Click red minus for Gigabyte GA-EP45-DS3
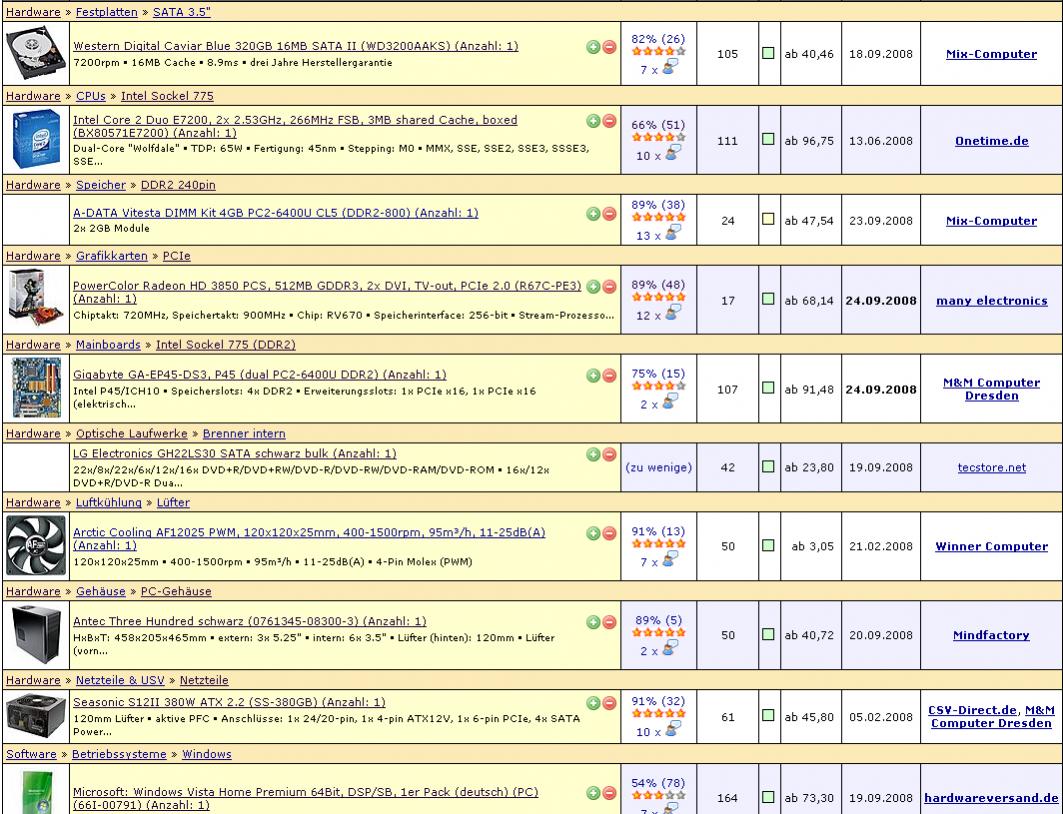 pos(609,375)
